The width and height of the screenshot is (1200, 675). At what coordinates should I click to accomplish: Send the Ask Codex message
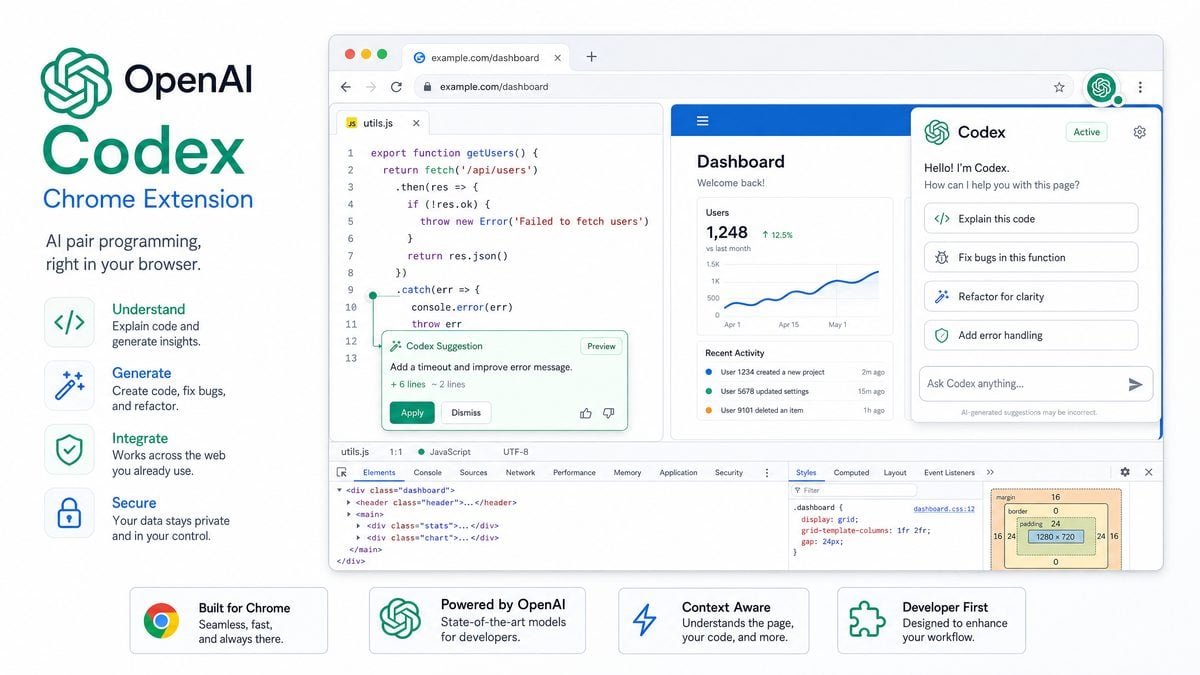click(x=1135, y=384)
